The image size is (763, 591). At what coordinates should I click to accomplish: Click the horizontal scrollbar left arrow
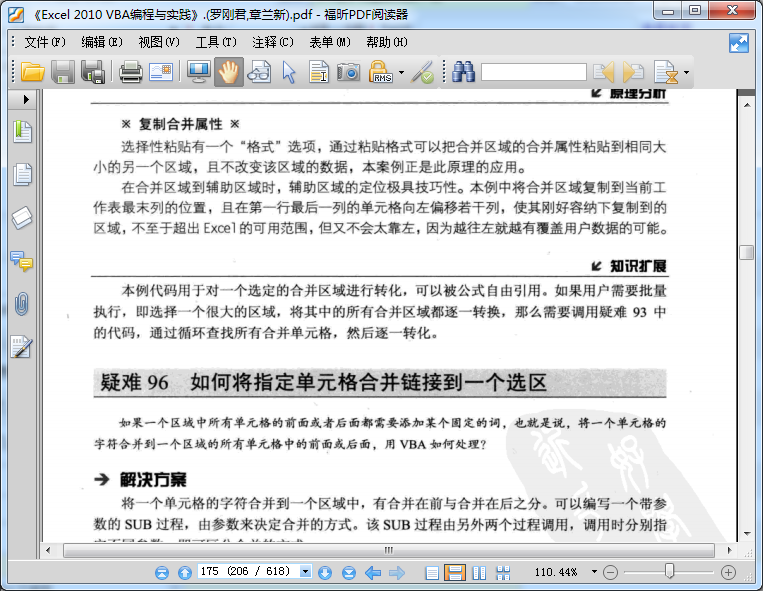click(x=48, y=550)
